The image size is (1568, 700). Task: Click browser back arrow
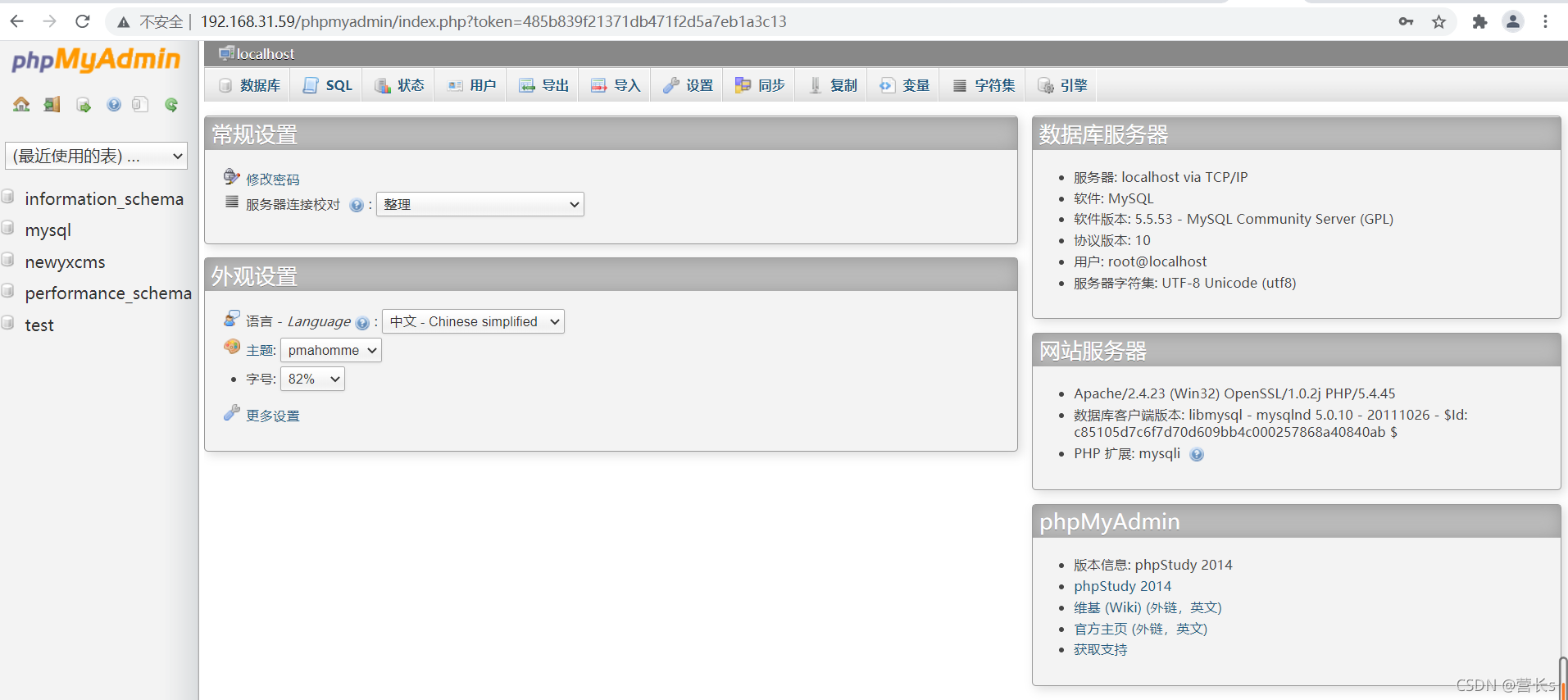[x=16, y=21]
